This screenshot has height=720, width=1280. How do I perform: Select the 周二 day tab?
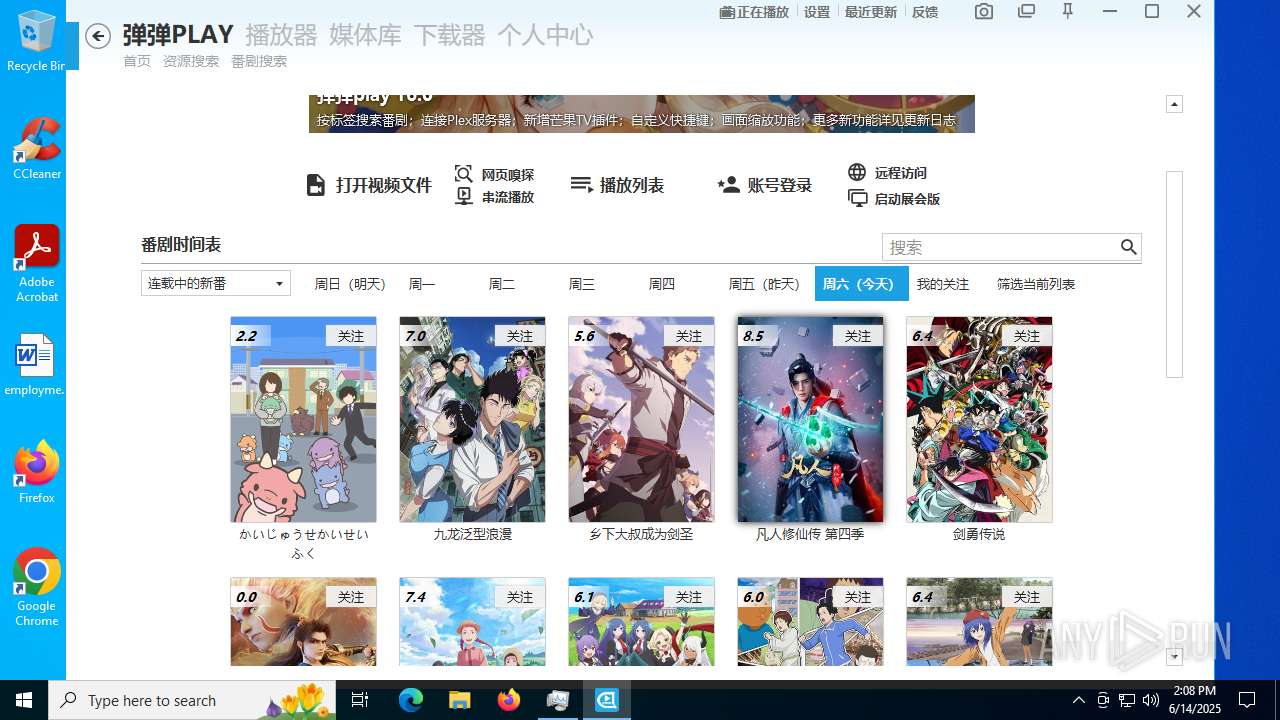(x=502, y=284)
